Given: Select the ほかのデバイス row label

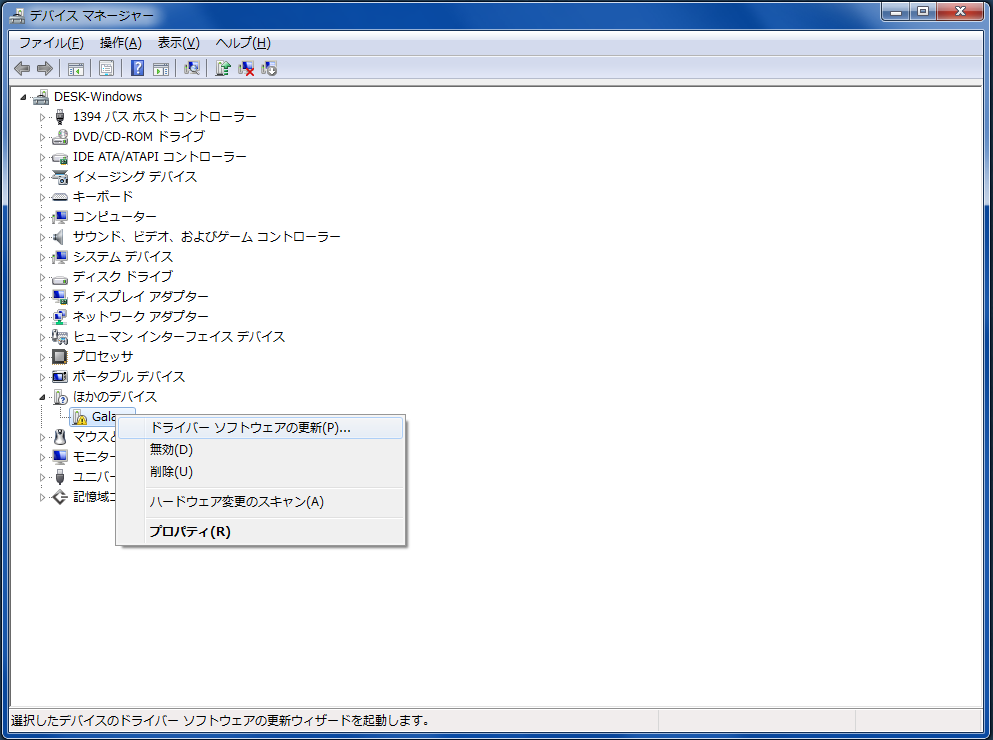Looking at the screenshot, I should tap(115, 397).
